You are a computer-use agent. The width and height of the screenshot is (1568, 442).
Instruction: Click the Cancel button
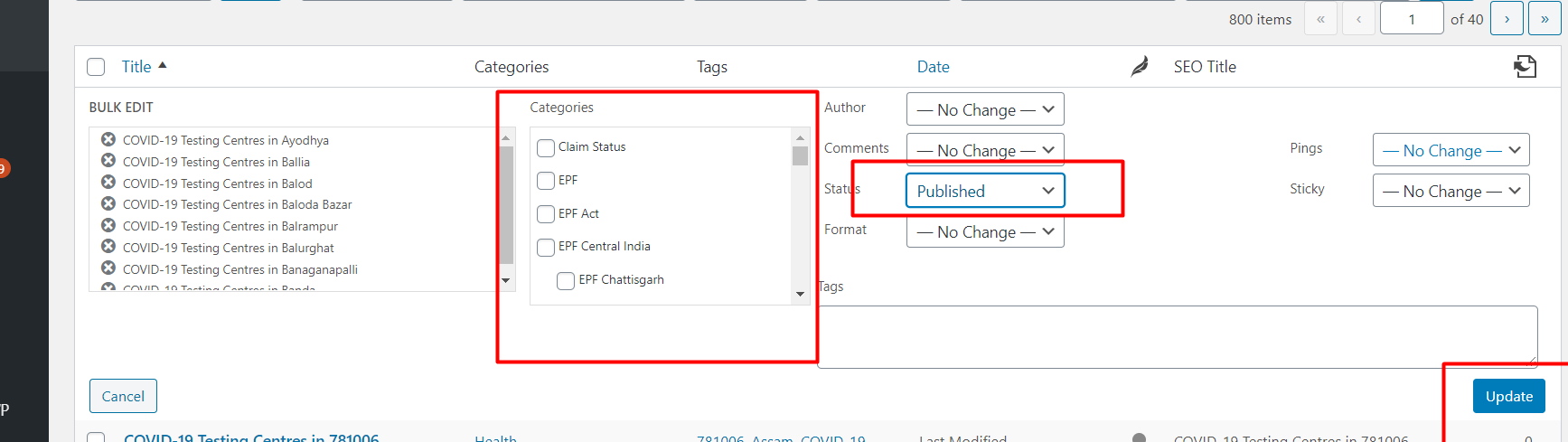coord(123,396)
